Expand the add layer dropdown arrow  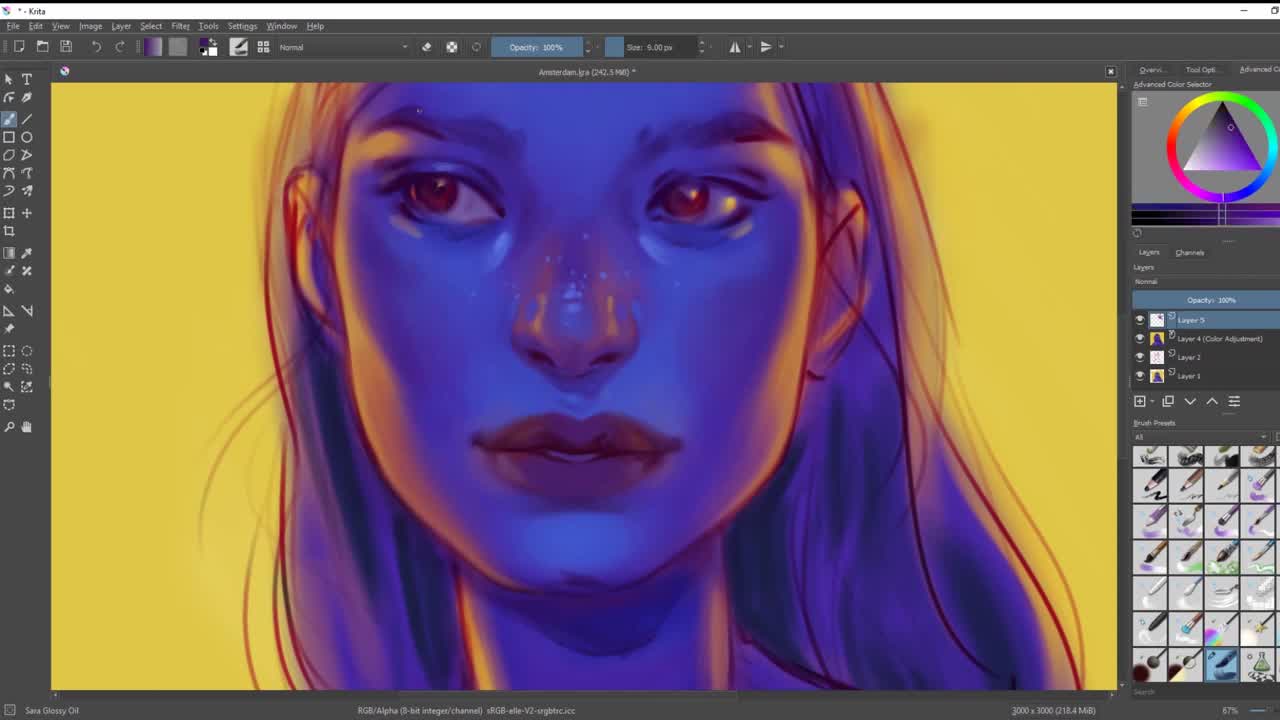click(x=1151, y=401)
